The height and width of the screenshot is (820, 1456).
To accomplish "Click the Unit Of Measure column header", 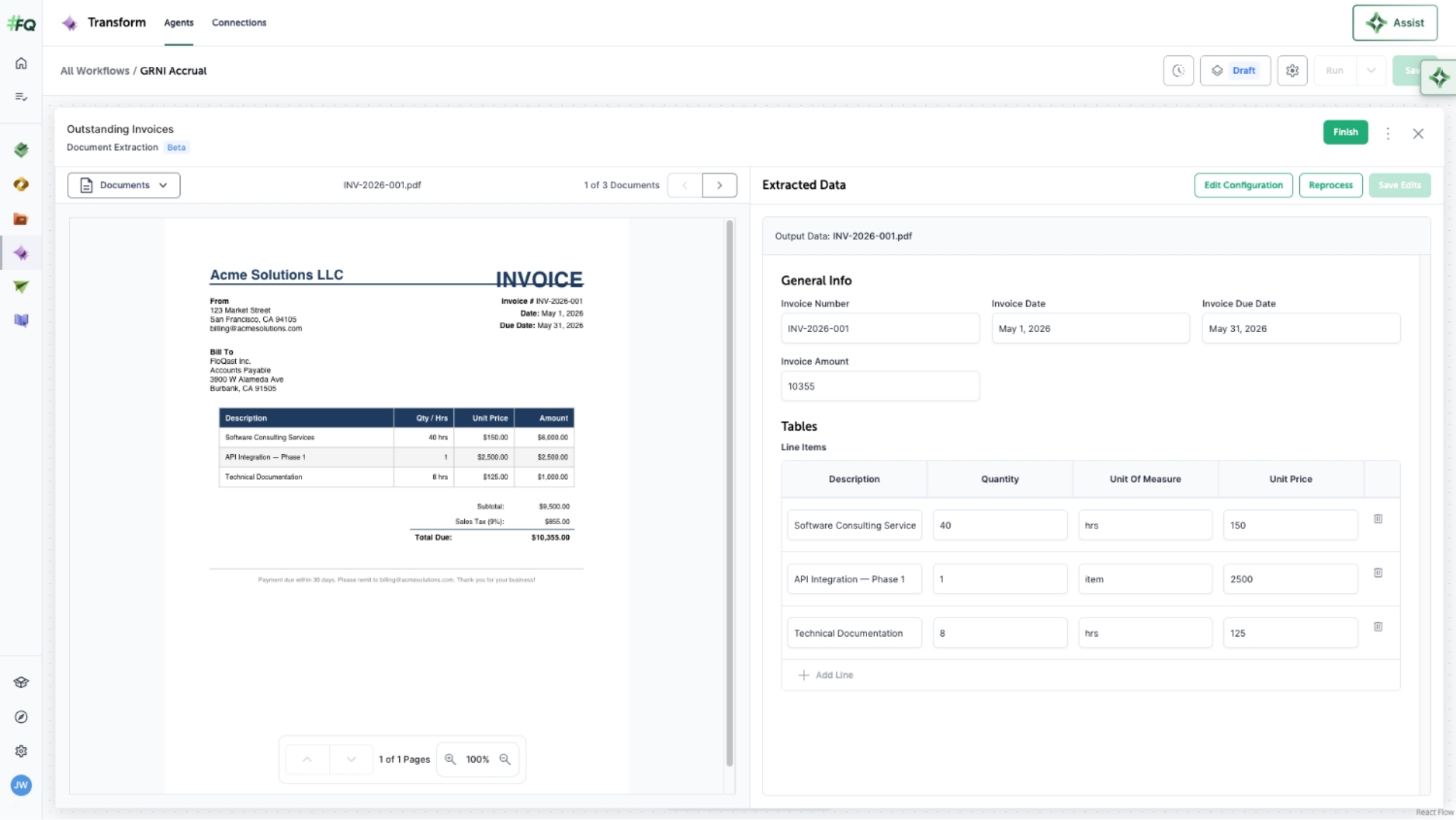I will pos(1145,479).
